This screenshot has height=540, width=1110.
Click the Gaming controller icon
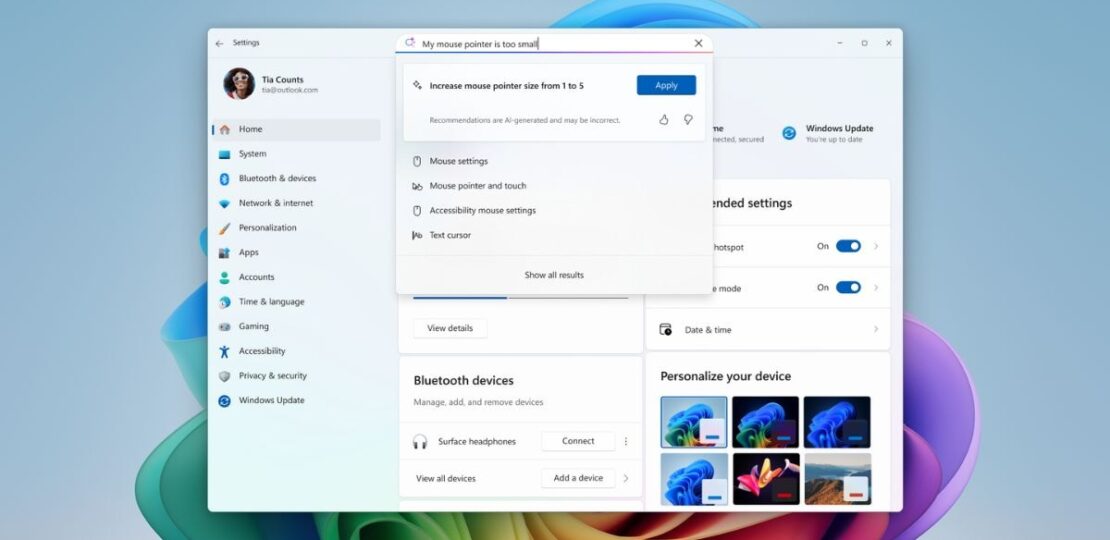[x=224, y=327]
